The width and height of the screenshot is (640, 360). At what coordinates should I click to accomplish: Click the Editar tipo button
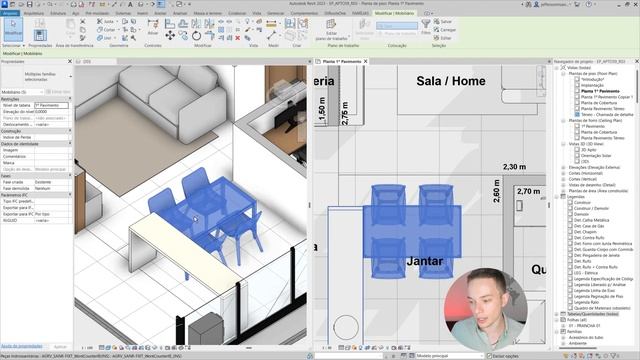point(58,92)
